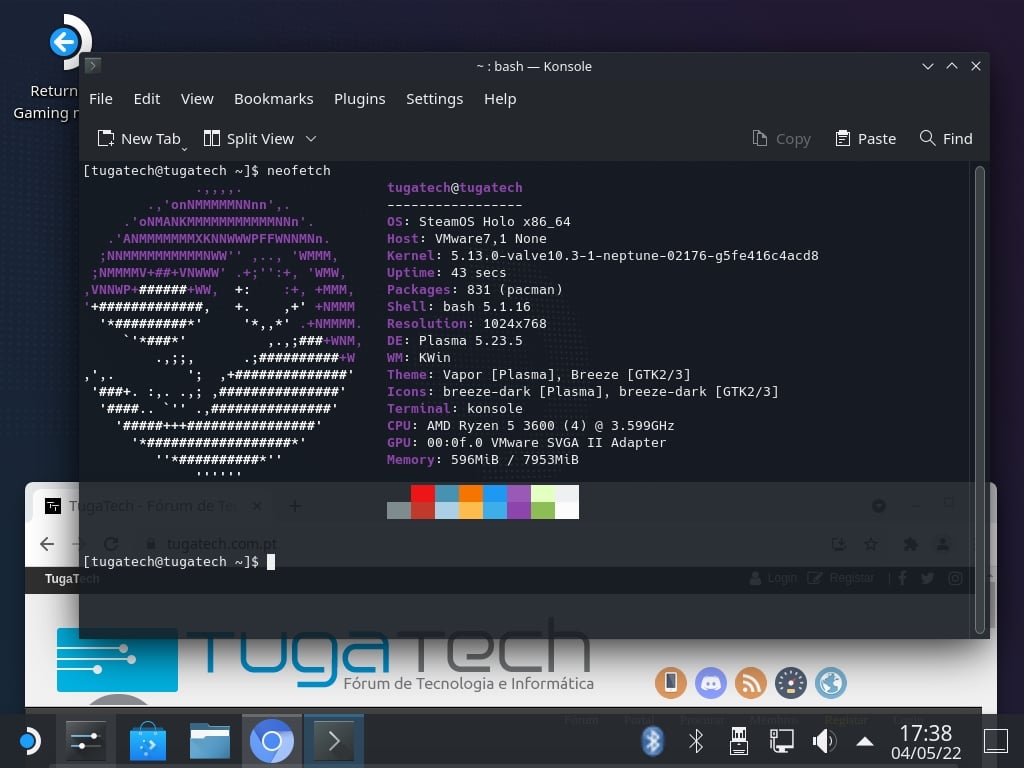Click the CPU line AMD Ryzen 5 3600
Screen dimensions: 1024x768
click(x=530, y=426)
